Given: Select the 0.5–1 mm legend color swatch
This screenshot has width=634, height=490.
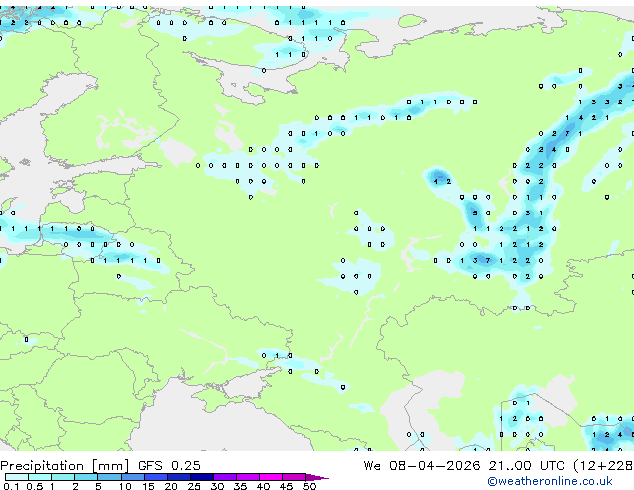Looking at the screenshot, I should (40, 477).
